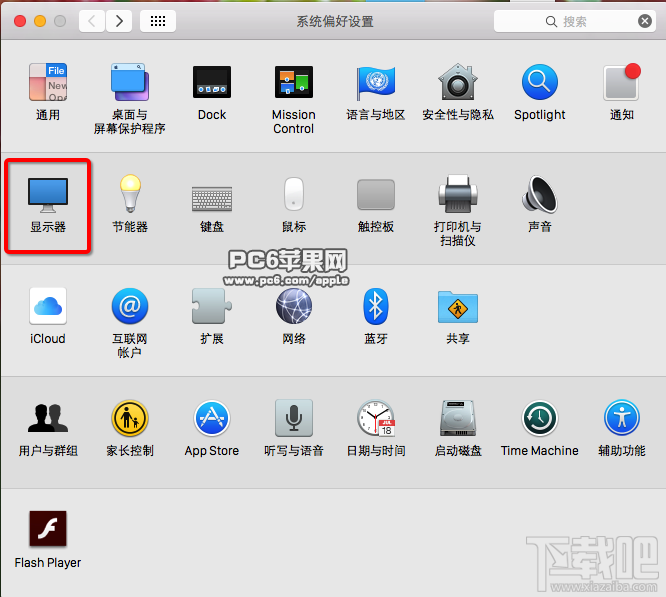Close the 系统偏好设置 window

pyautogui.click(x=20, y=21)
